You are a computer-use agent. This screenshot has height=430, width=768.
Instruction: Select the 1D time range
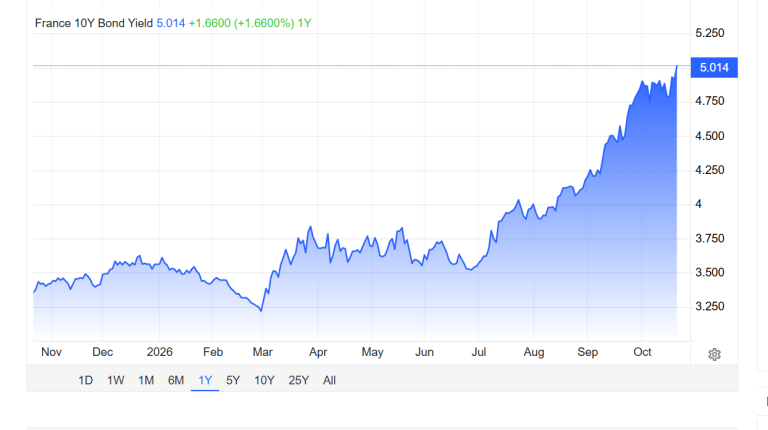(86, 380)
